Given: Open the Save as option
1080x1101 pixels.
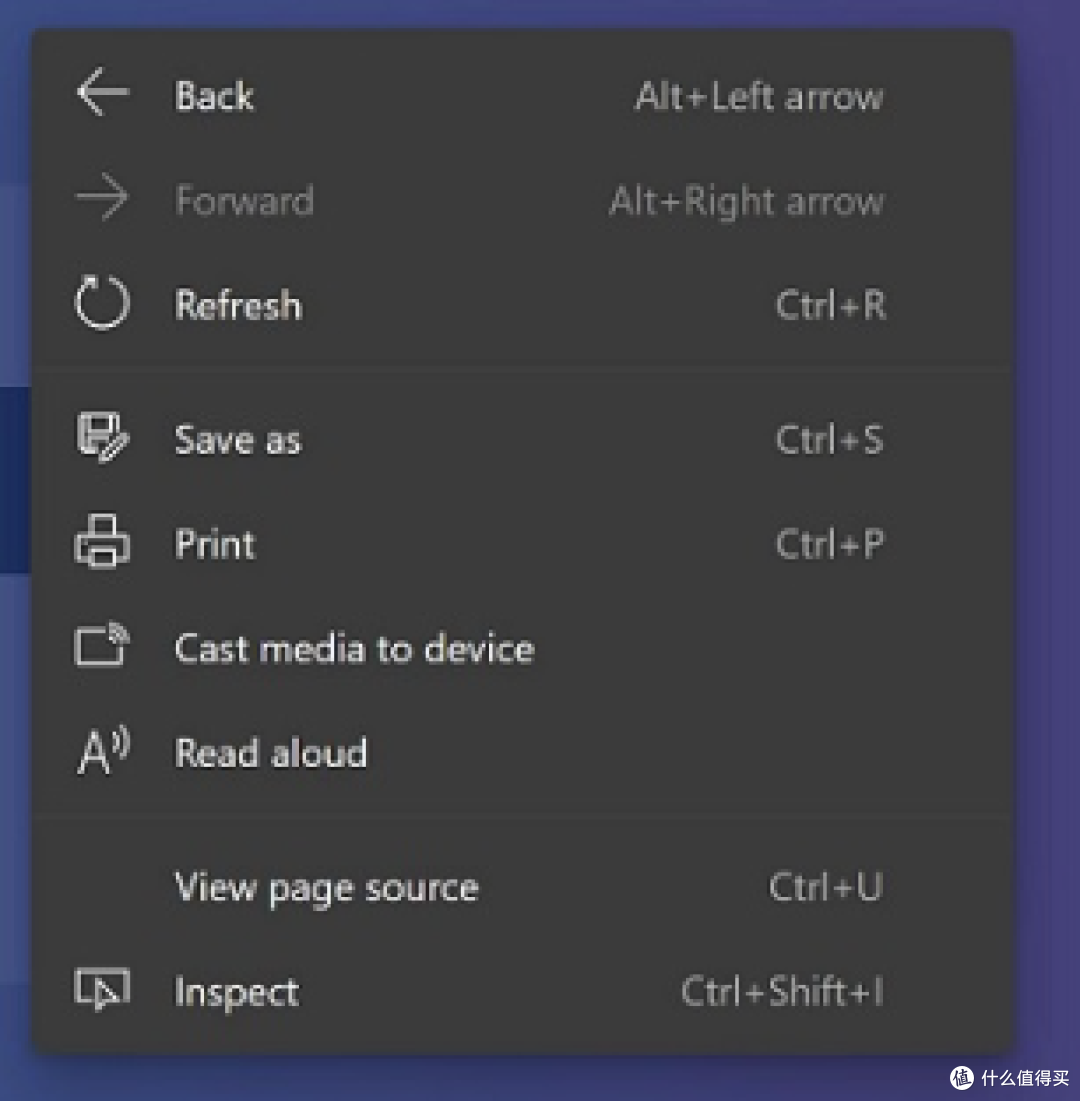Looking at the screenshot, I should pos(522,439).
